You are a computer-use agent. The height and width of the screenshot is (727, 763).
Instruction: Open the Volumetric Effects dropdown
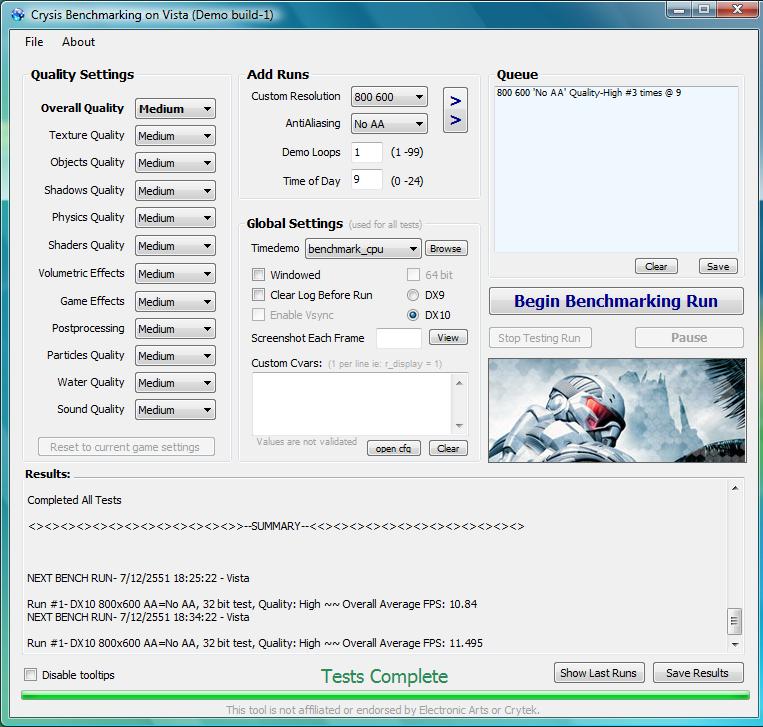(175, 274)
